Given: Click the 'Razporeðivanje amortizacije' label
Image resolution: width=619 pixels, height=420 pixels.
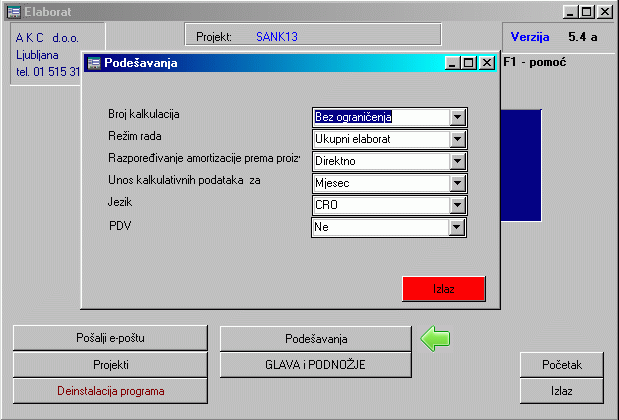Looking at the screenshot, I should point(204,158).
